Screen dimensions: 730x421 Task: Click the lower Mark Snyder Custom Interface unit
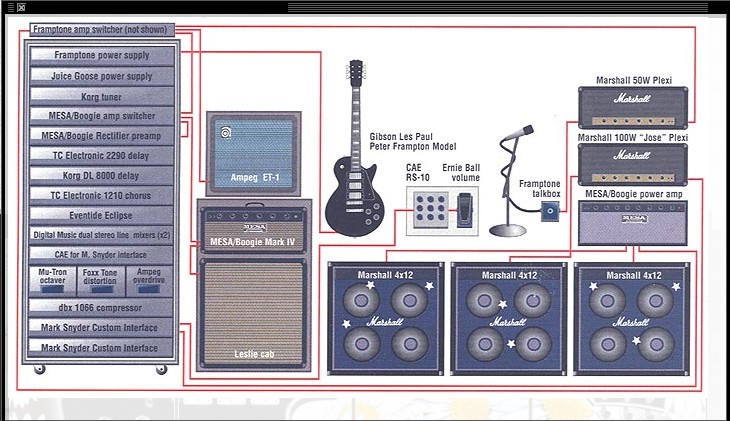(x=101, y=347)
